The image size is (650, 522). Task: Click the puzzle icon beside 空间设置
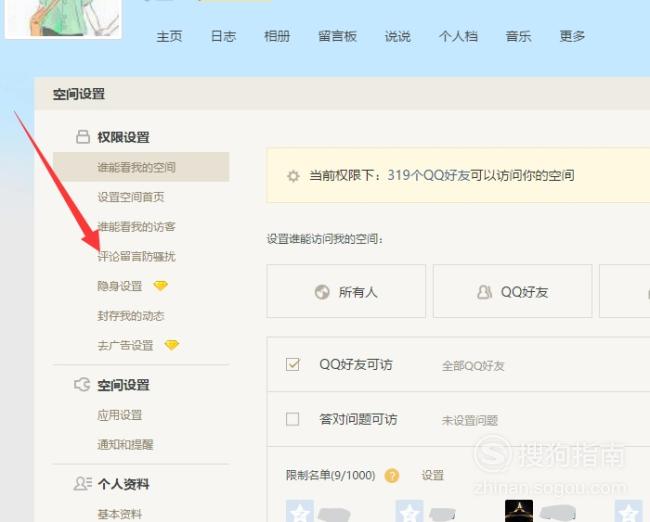point(82,384)
